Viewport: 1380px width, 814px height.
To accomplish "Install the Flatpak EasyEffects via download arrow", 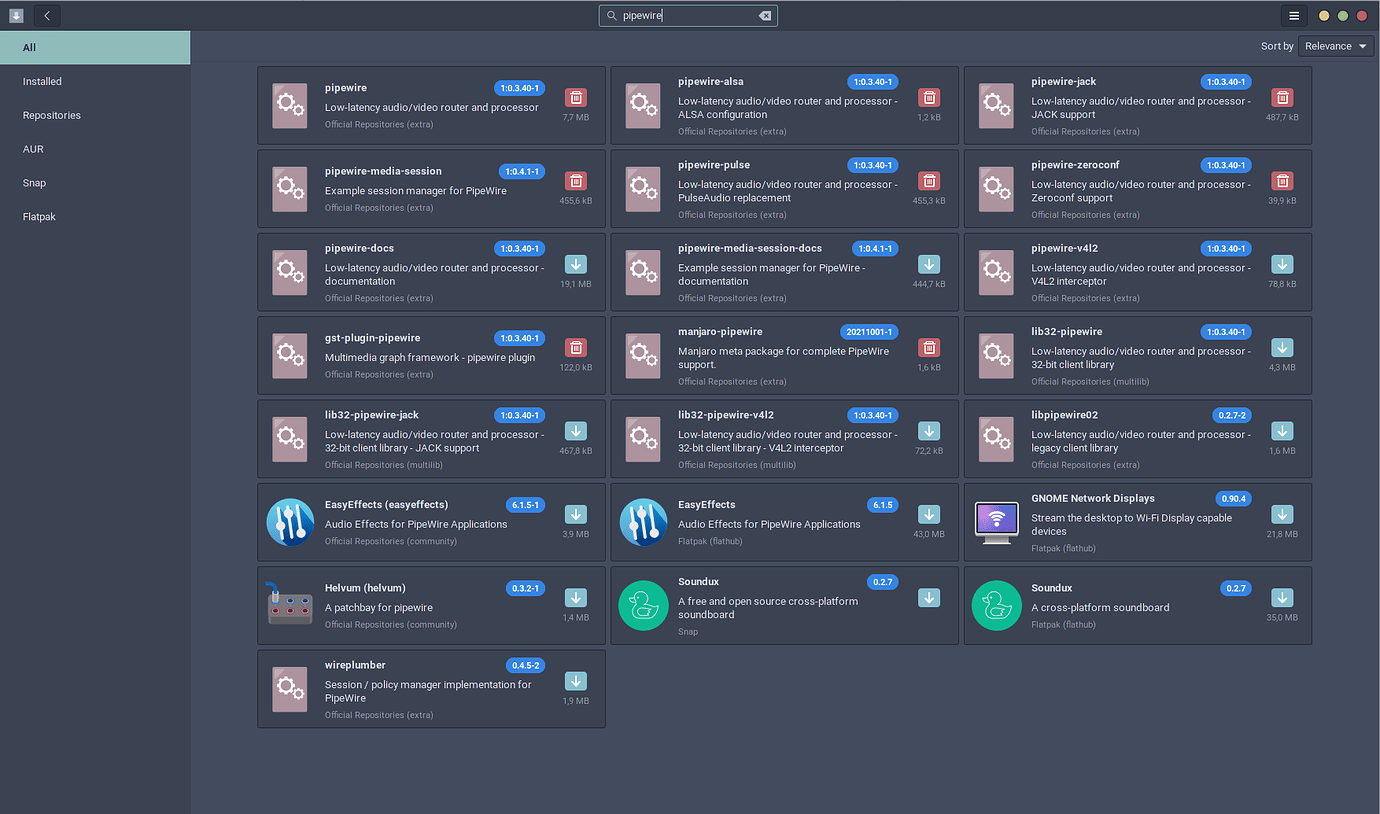I will (929, 514).
